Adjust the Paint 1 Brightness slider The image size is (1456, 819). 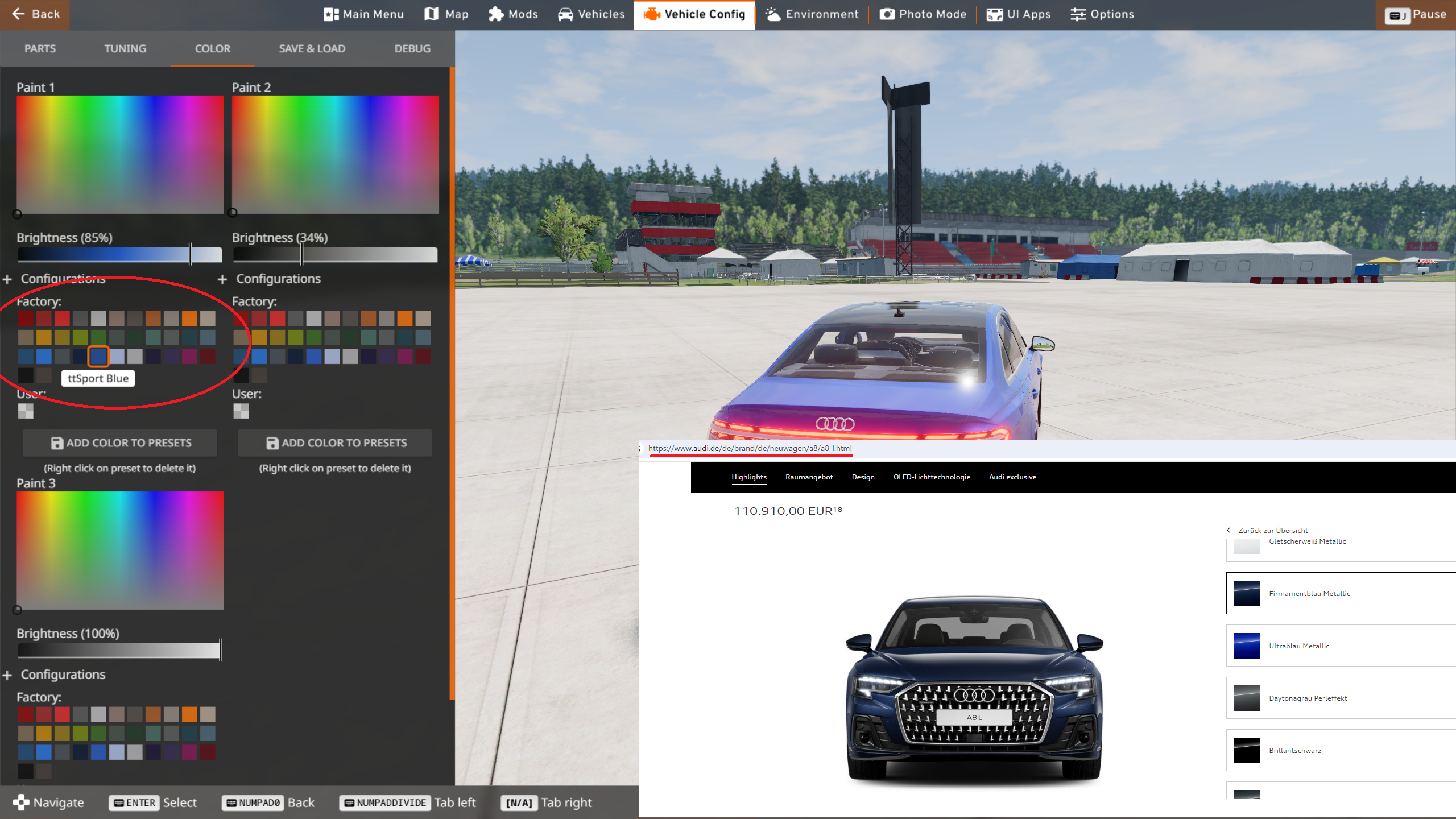coord(119,254)
